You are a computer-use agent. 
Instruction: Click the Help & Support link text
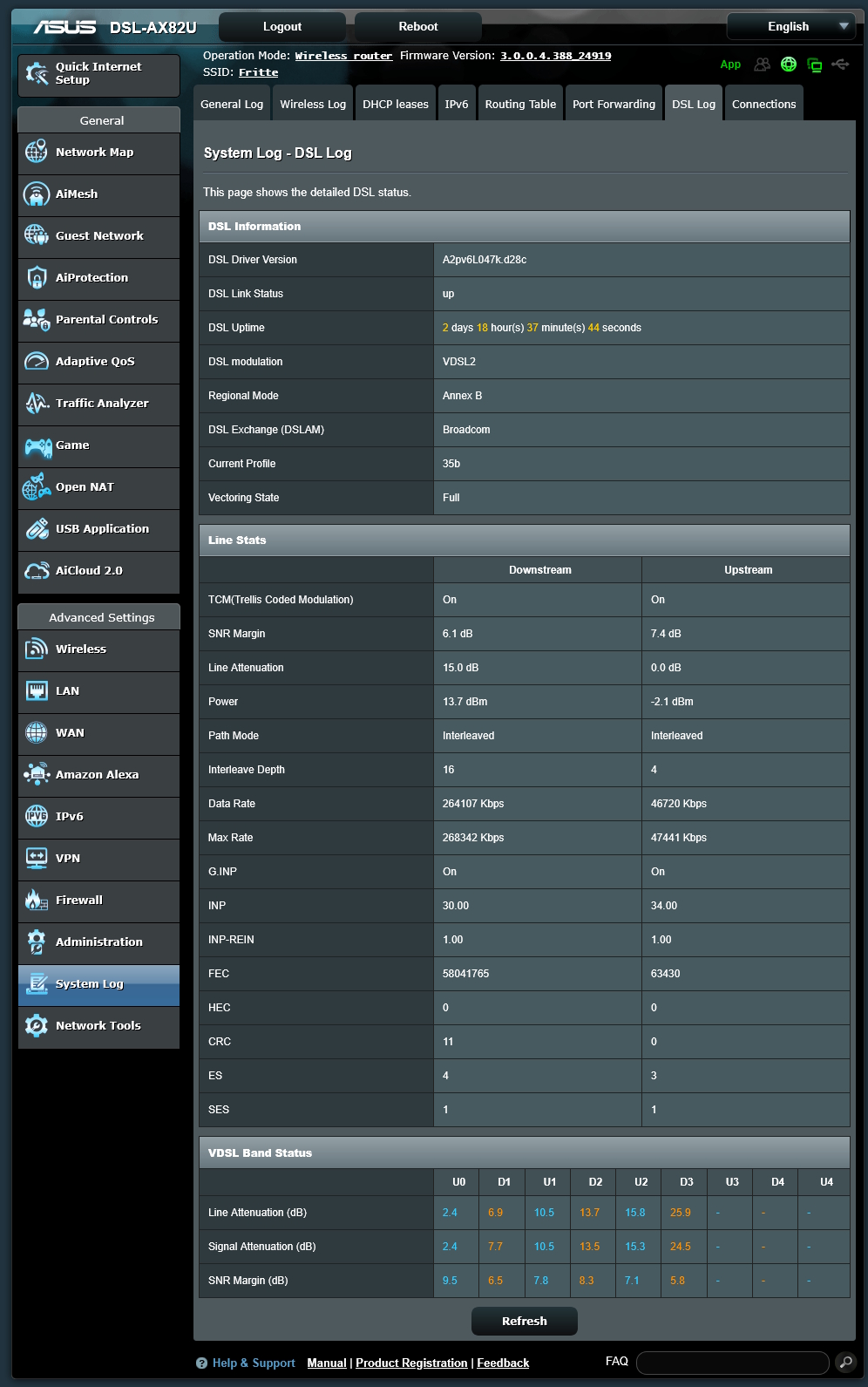point(254,1363)
